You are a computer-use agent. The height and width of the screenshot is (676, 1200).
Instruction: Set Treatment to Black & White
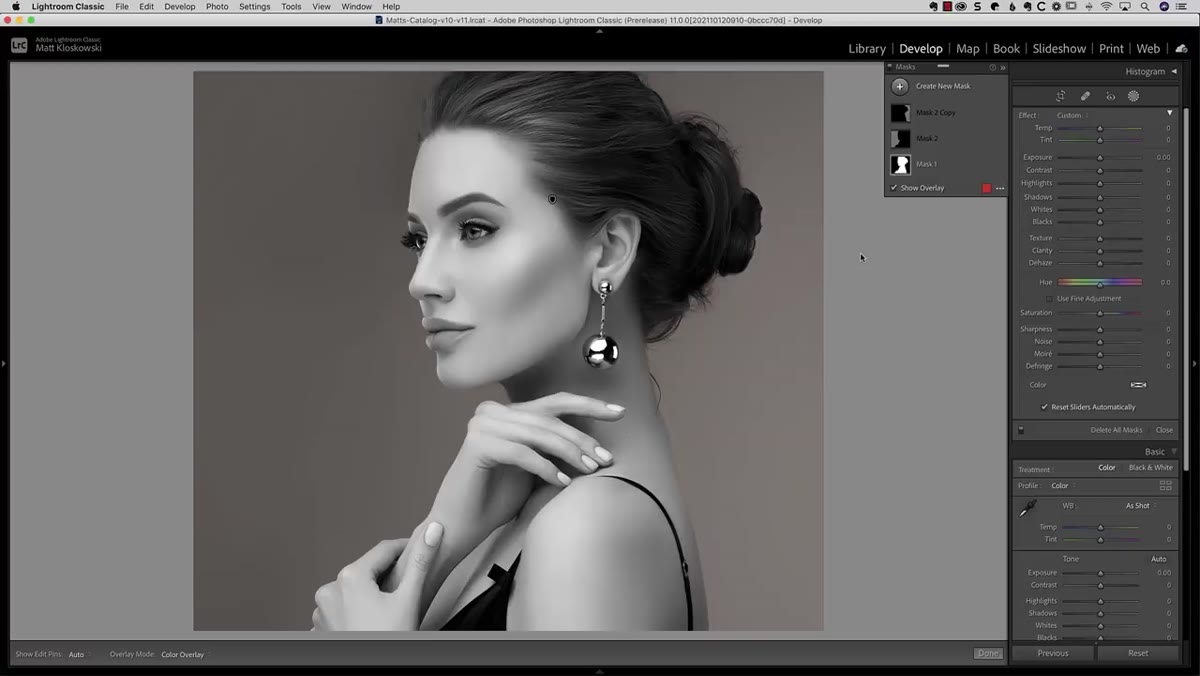[x=1151, y=468]
